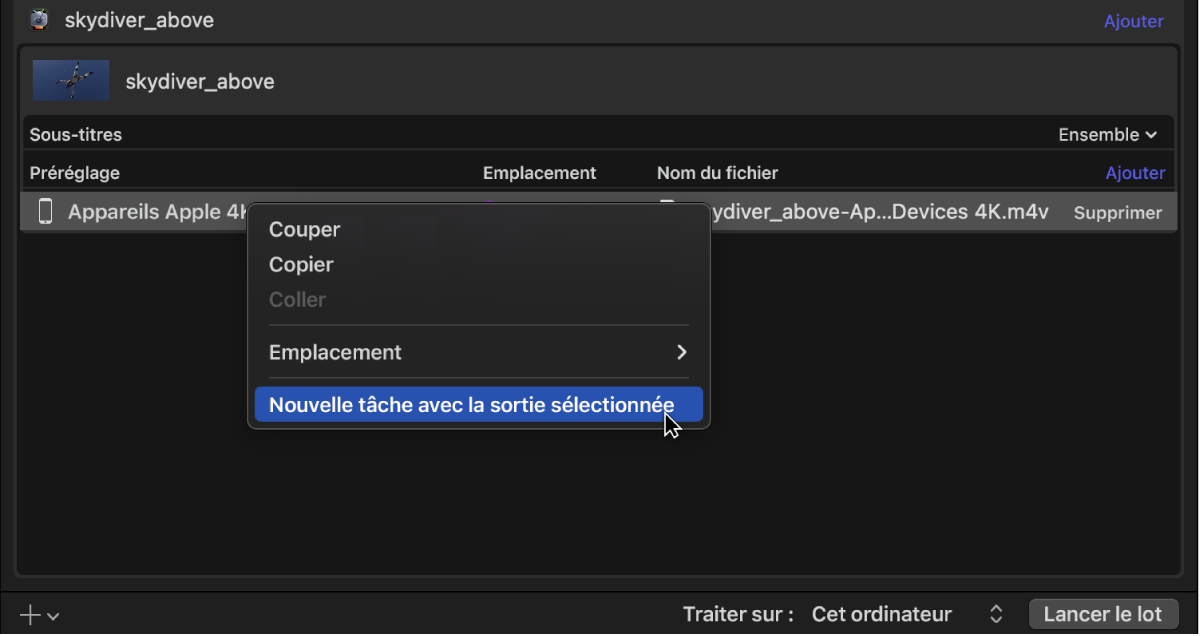This screenshot has width=1200, height=636.
Task: Click the filename ending in Devices 4K.m4v
Action: [880, 211]
